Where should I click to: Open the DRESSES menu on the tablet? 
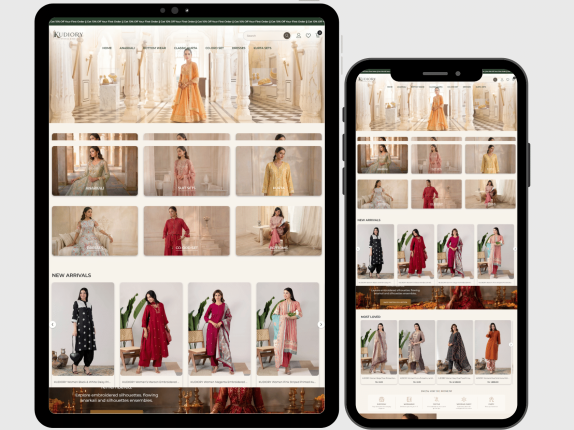pos(239,48)
